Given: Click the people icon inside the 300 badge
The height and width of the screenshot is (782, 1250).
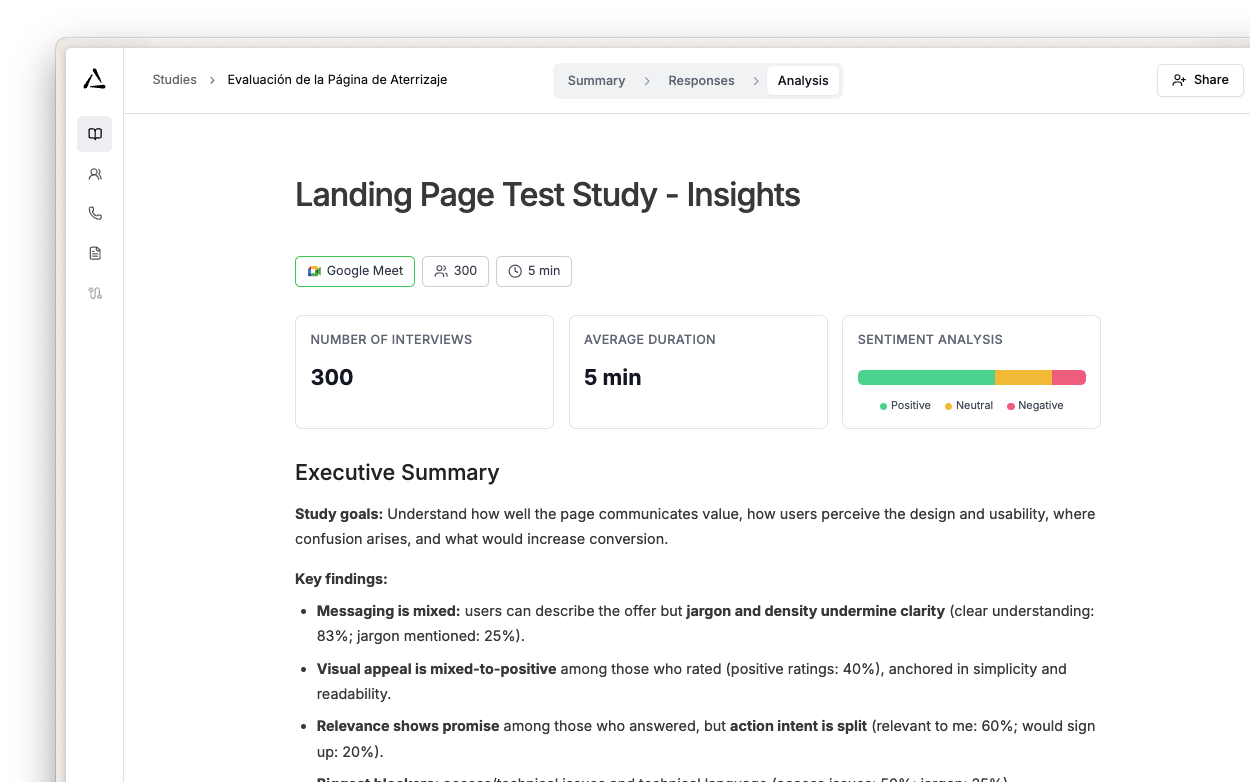Looking at the screenshot, I should 441,271.
